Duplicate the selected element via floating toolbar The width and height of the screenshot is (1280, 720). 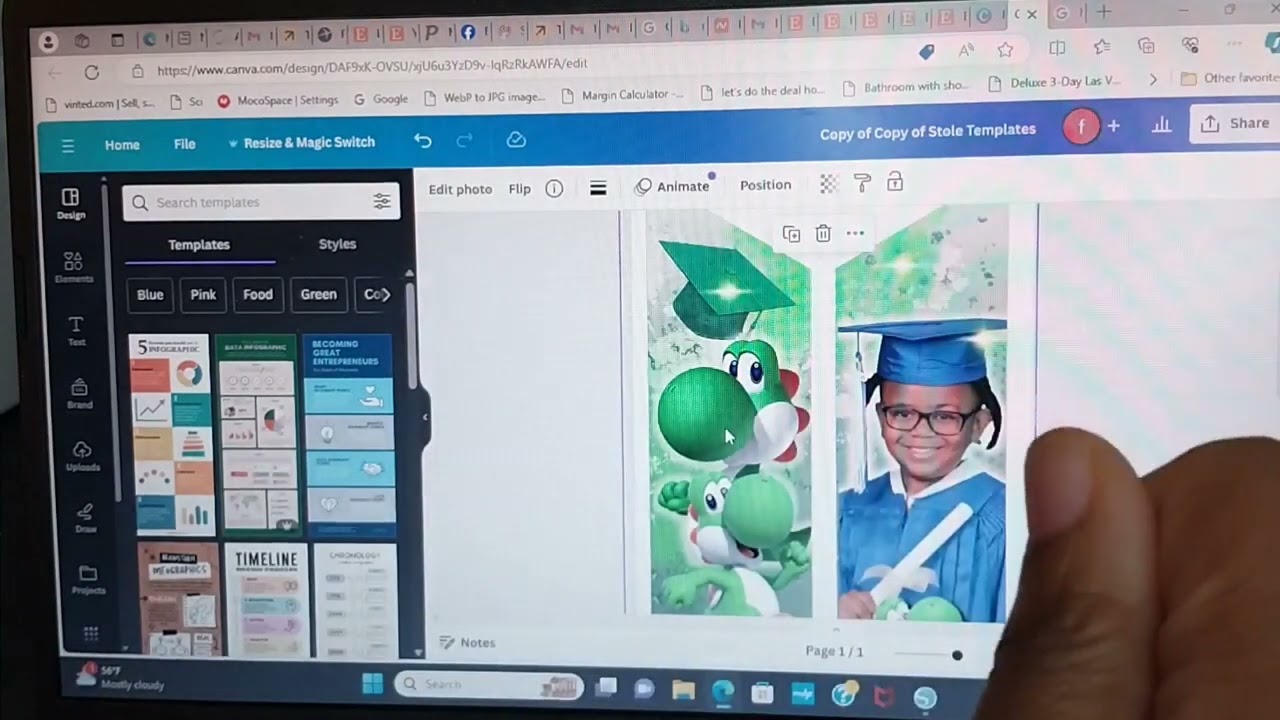791,234
